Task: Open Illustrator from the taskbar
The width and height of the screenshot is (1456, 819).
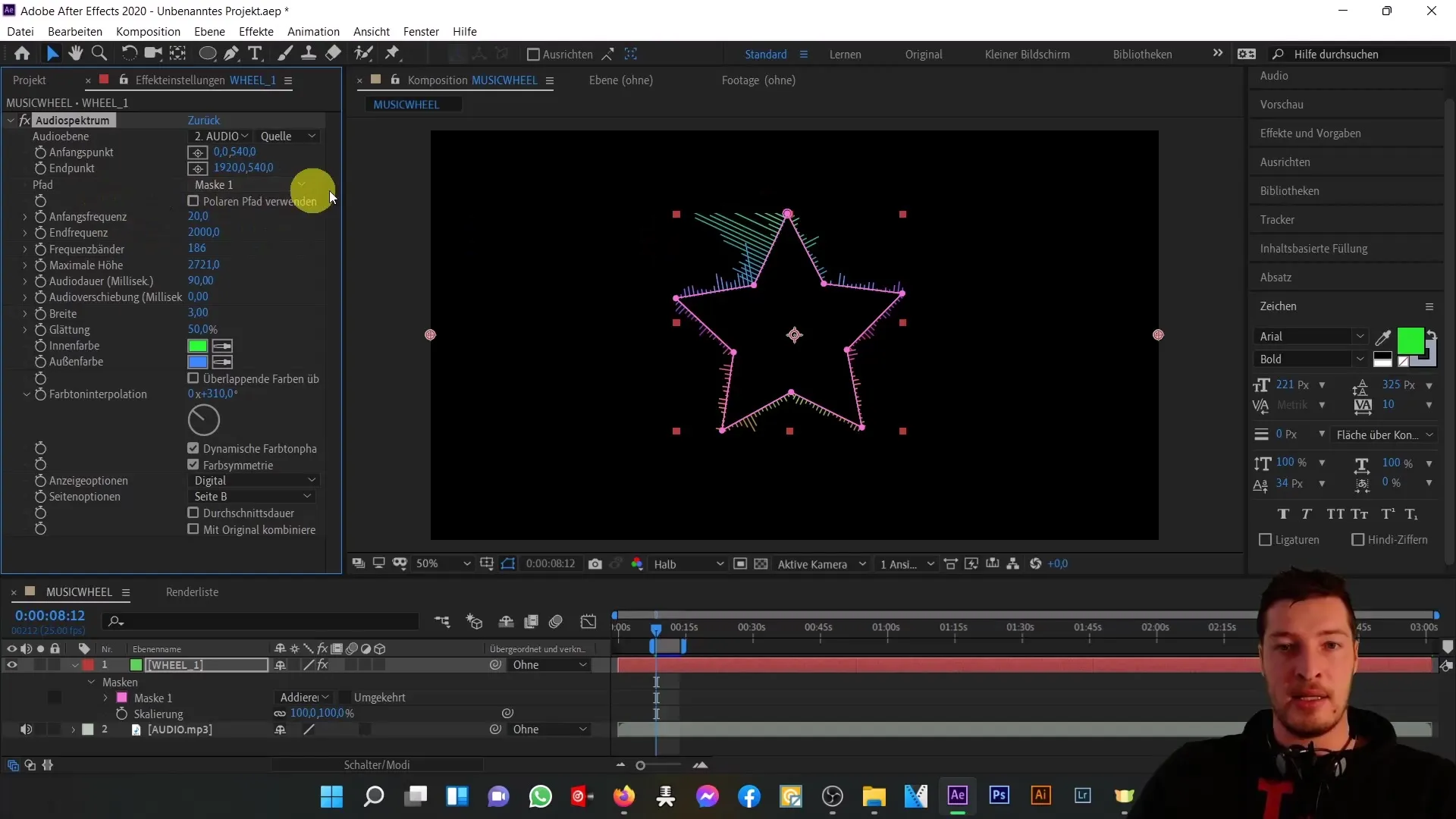Action: point(1040,795)
